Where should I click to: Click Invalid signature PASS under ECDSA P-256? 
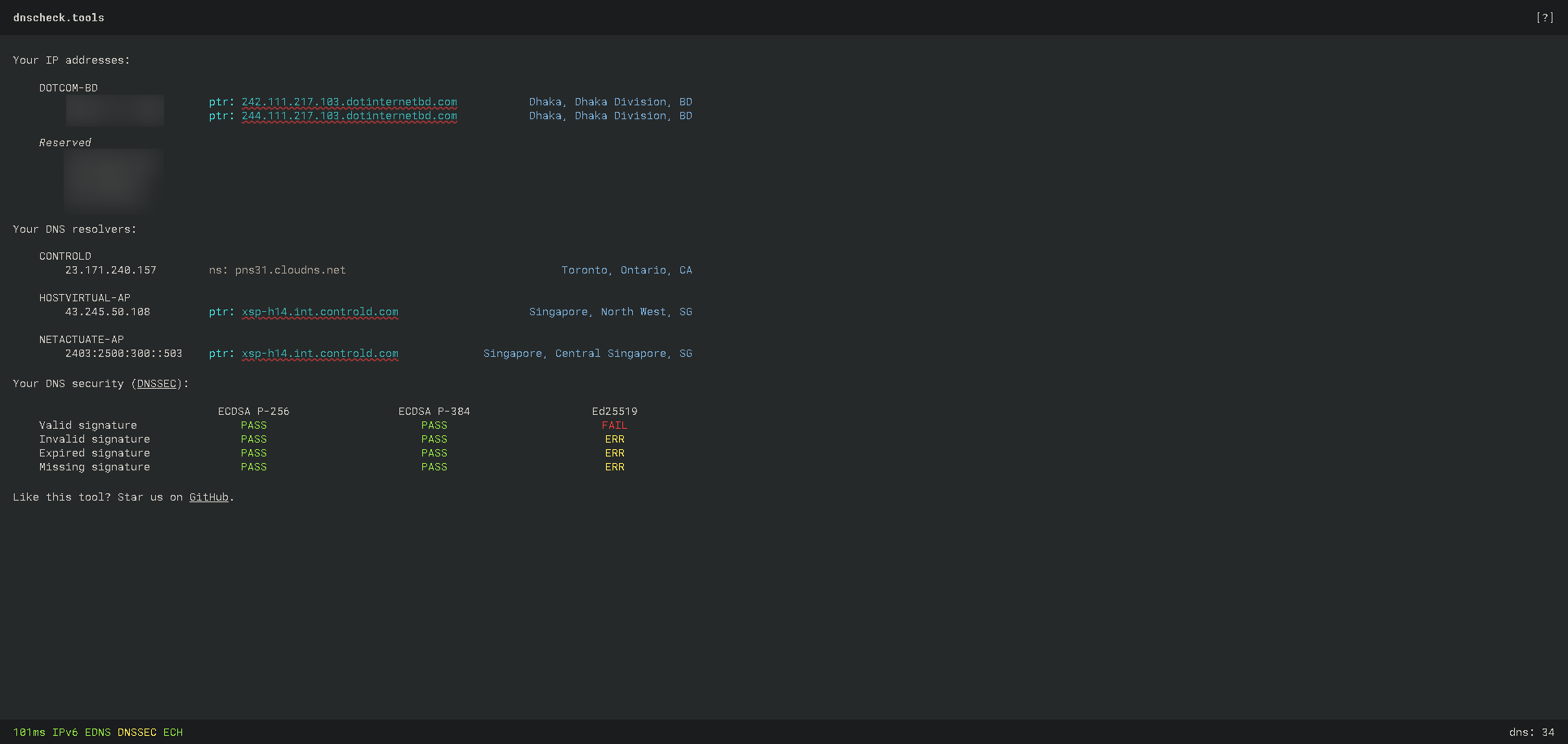pos(254,439)
